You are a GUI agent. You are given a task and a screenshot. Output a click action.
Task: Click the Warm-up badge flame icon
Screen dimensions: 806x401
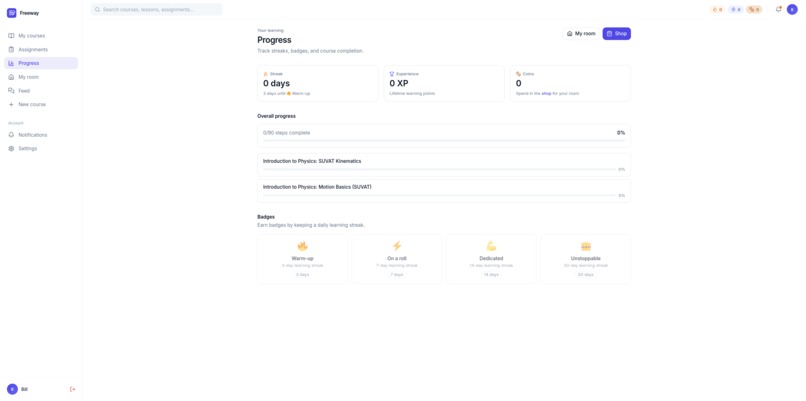[302, 246]
